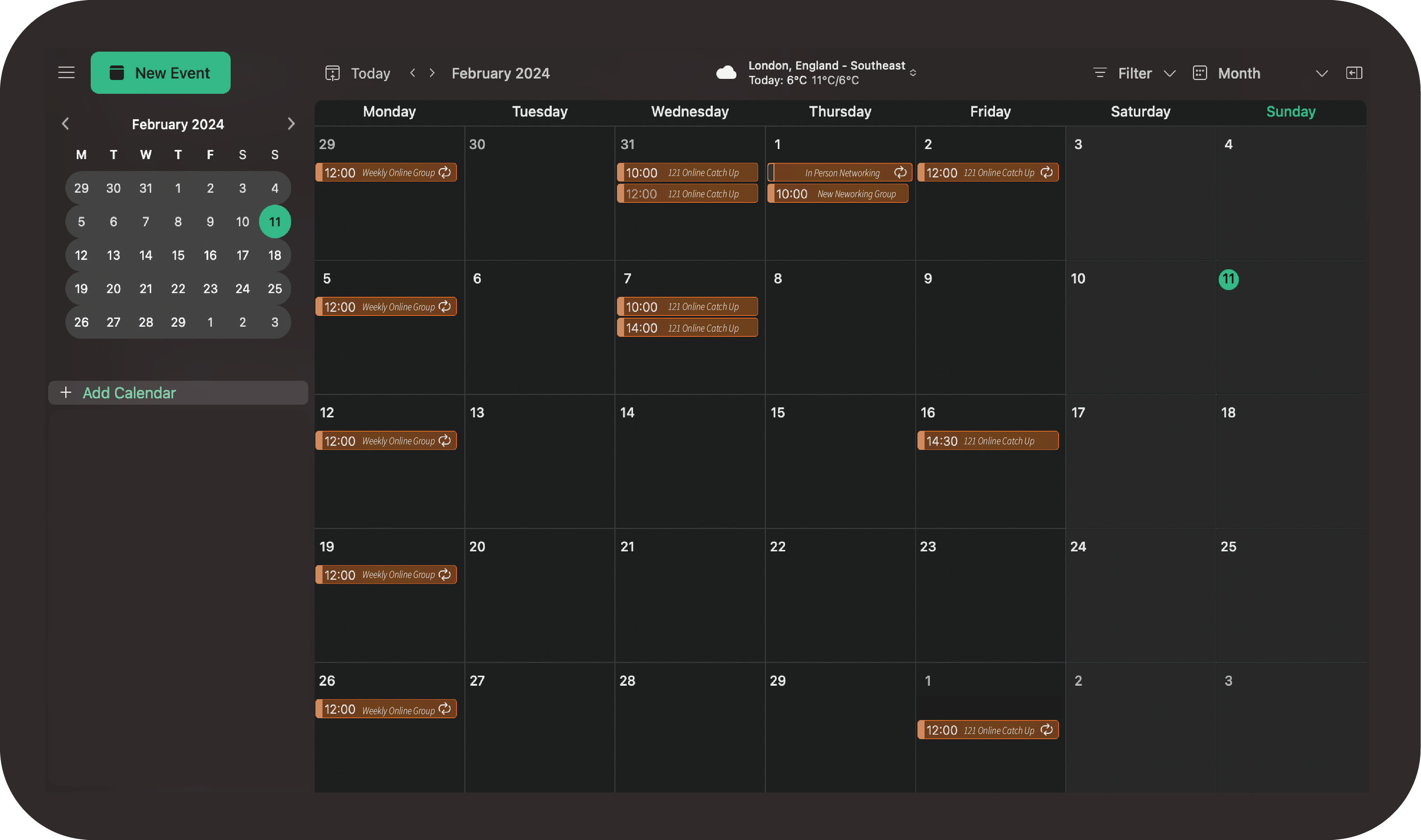Create a New Event
This screenshot has width=1421, height=840.
point(160,73)
